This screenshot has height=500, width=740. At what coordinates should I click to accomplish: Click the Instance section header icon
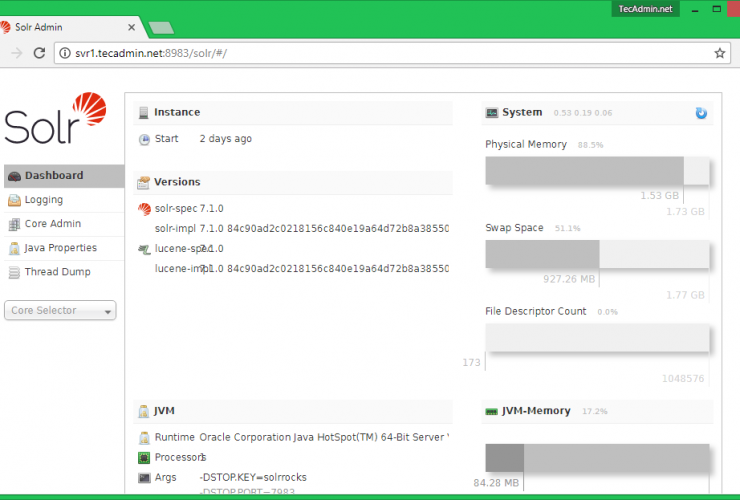click(144, 113)
